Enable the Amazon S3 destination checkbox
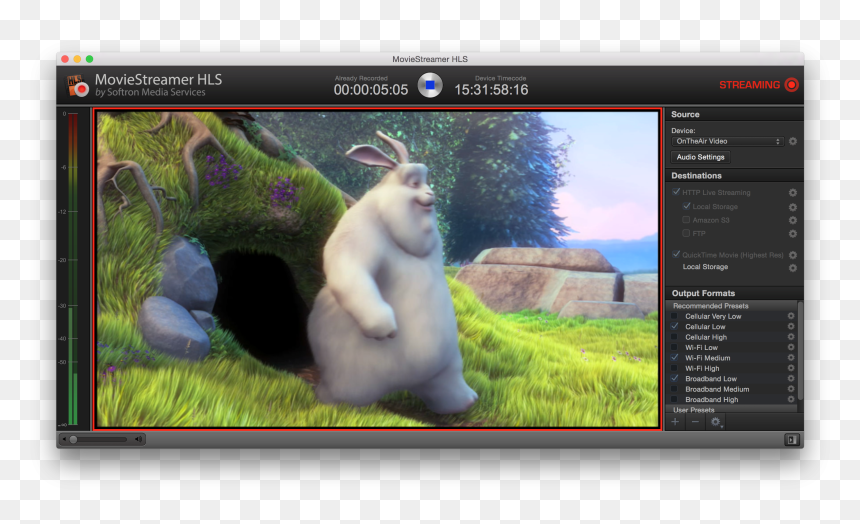Image resolution: width=860 pixels, height=524 pixels. [686, 220]
